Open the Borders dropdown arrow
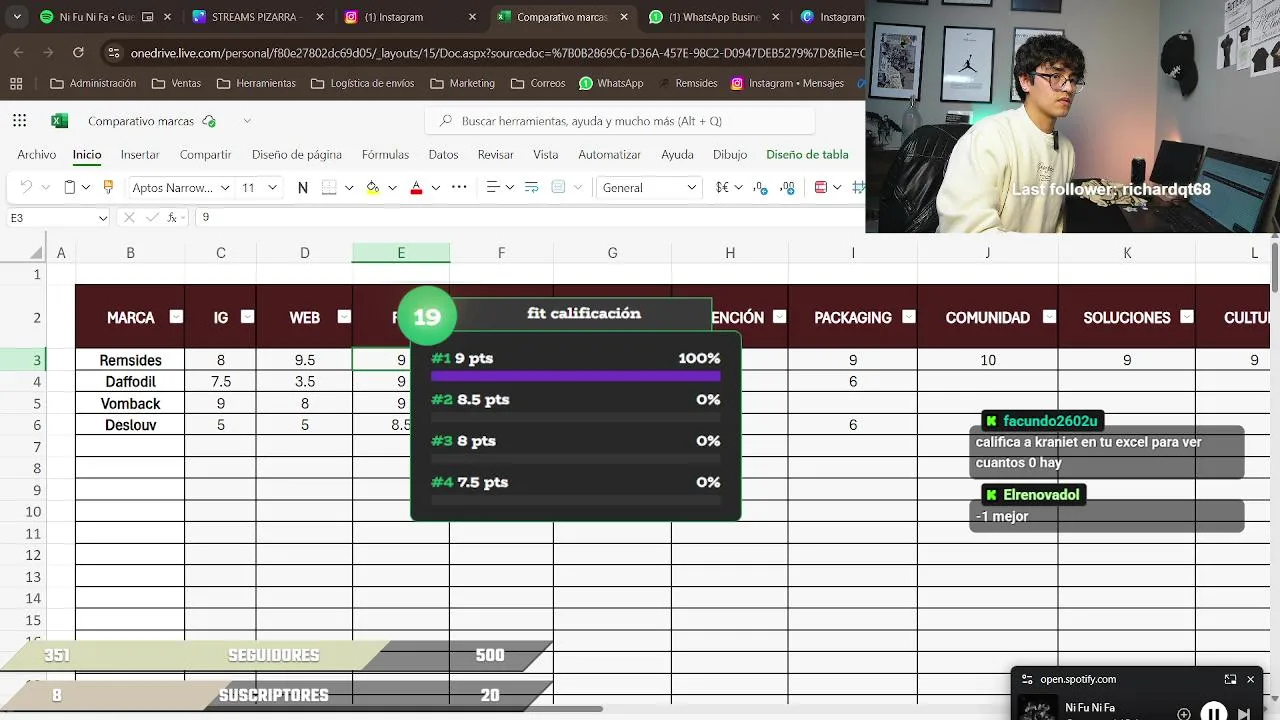 349,188
